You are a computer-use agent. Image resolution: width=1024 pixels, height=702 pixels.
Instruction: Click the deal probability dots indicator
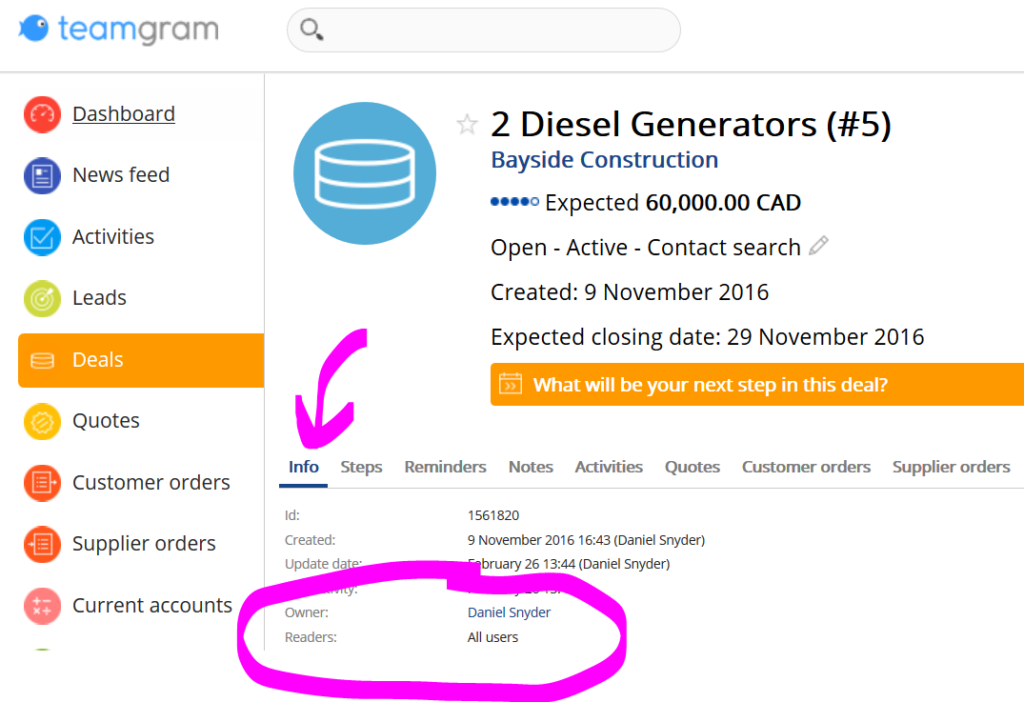coord(515,202)
